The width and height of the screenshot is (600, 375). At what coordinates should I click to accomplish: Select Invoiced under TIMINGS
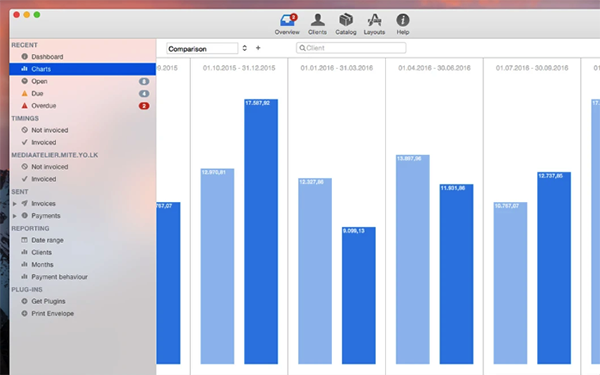coord(83,142)
